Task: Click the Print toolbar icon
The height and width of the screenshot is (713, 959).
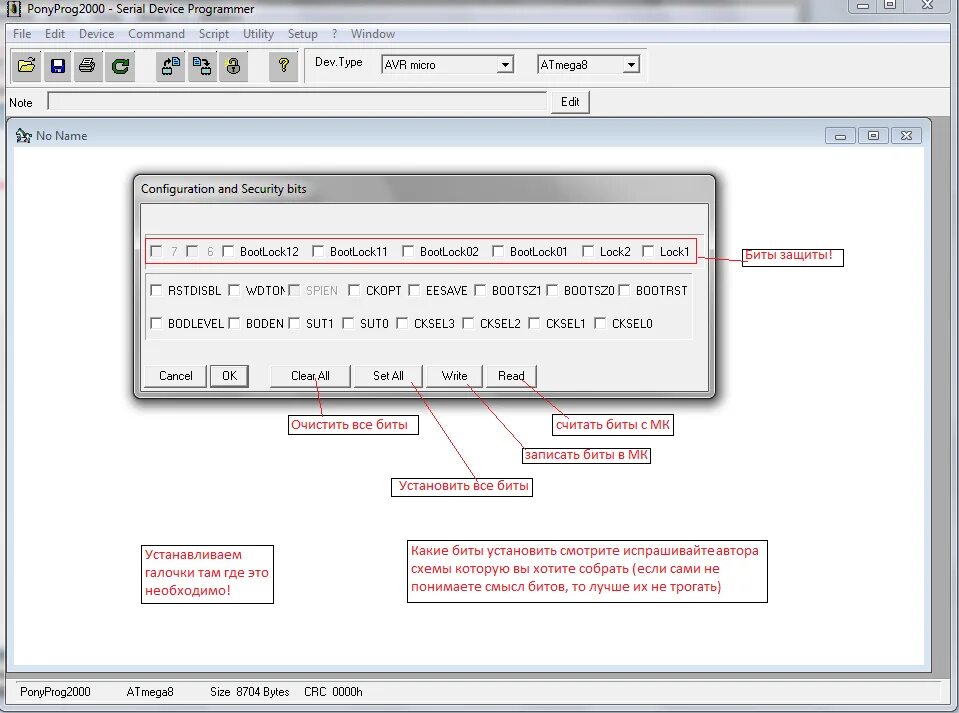Action: pos(88,65)
